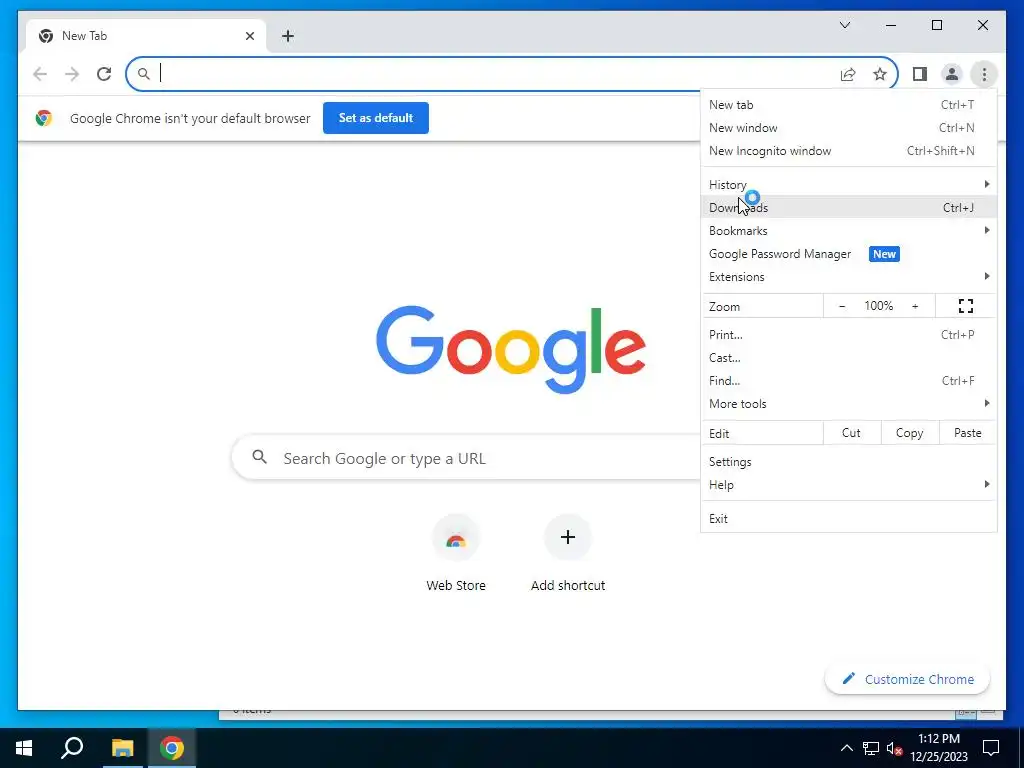Open Customize Chrome

[907, 679]
